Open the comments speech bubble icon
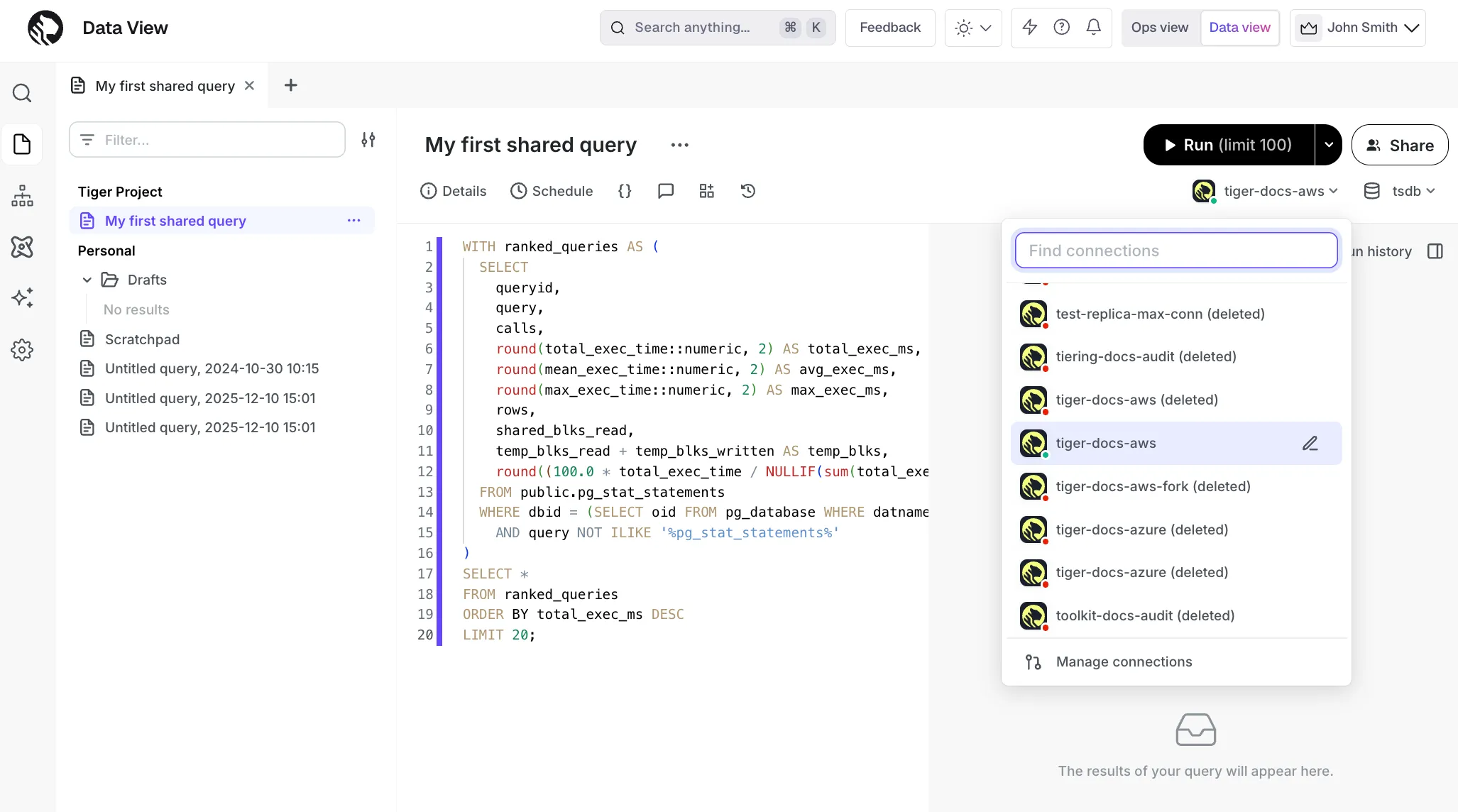Viewport: 1458px width, 812px height. point(665,191)
